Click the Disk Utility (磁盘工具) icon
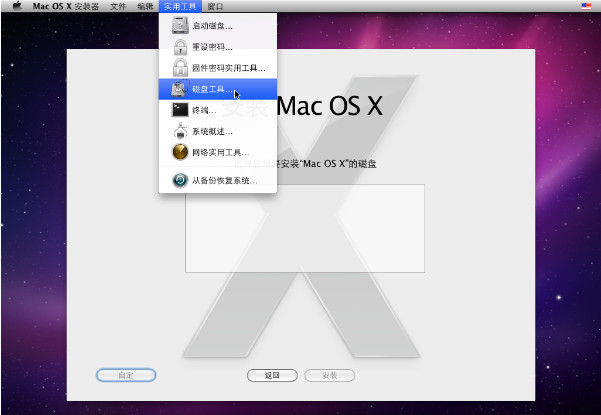Screen dimensions: 601x415 tap(180, 89)
